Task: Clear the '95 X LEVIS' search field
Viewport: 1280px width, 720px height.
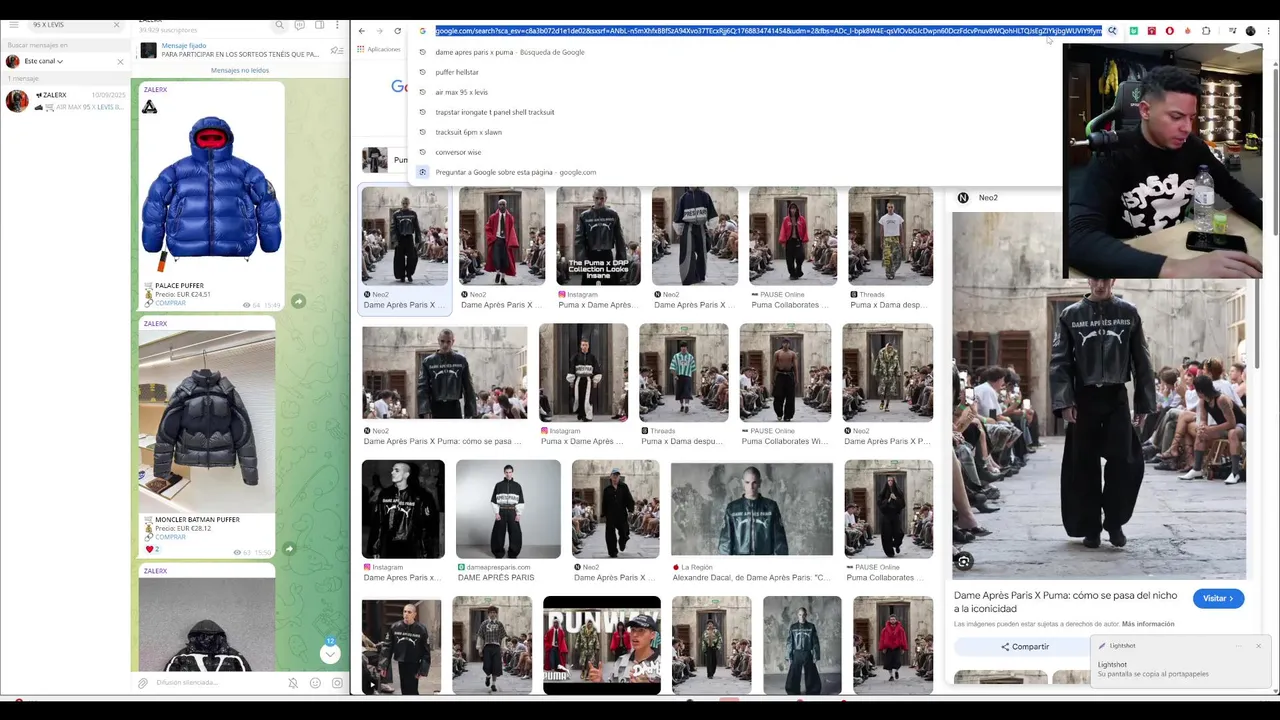Action: point(116,24)
